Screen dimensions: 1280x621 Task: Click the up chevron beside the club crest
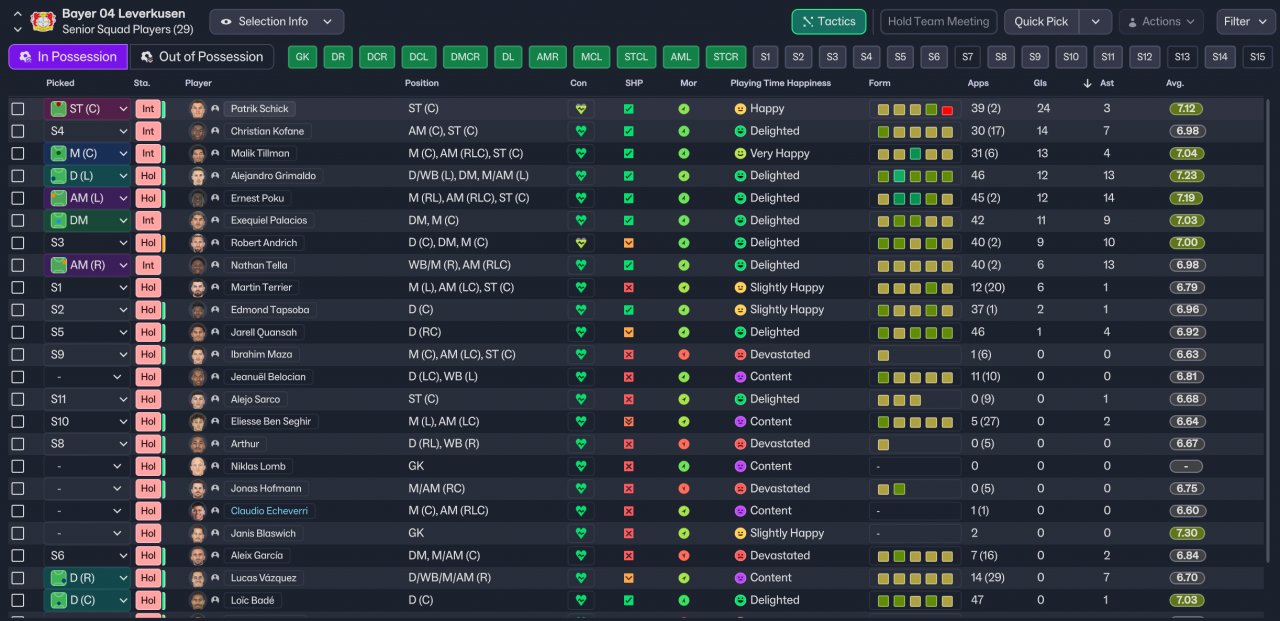(17, 15)
